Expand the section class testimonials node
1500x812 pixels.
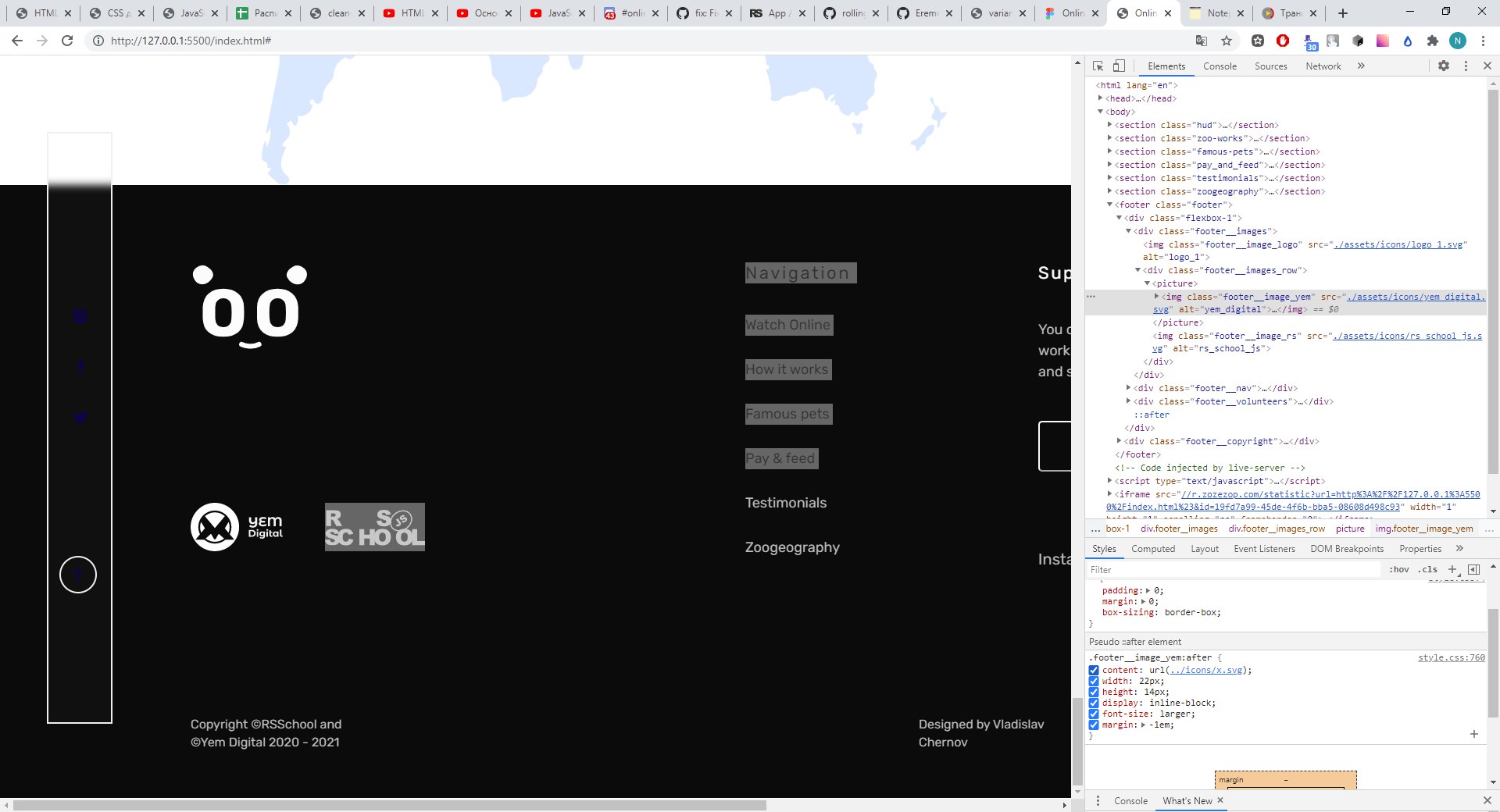(x=1110, y=178)
